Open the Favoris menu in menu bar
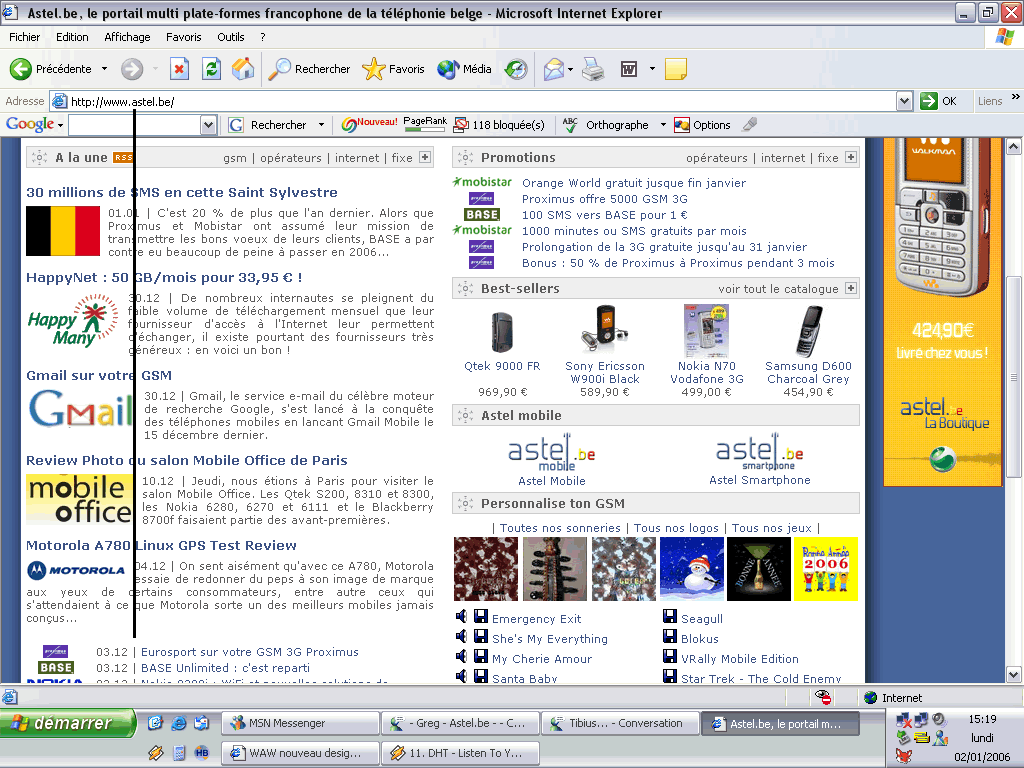1024x768 pixels. click(184, 37)
